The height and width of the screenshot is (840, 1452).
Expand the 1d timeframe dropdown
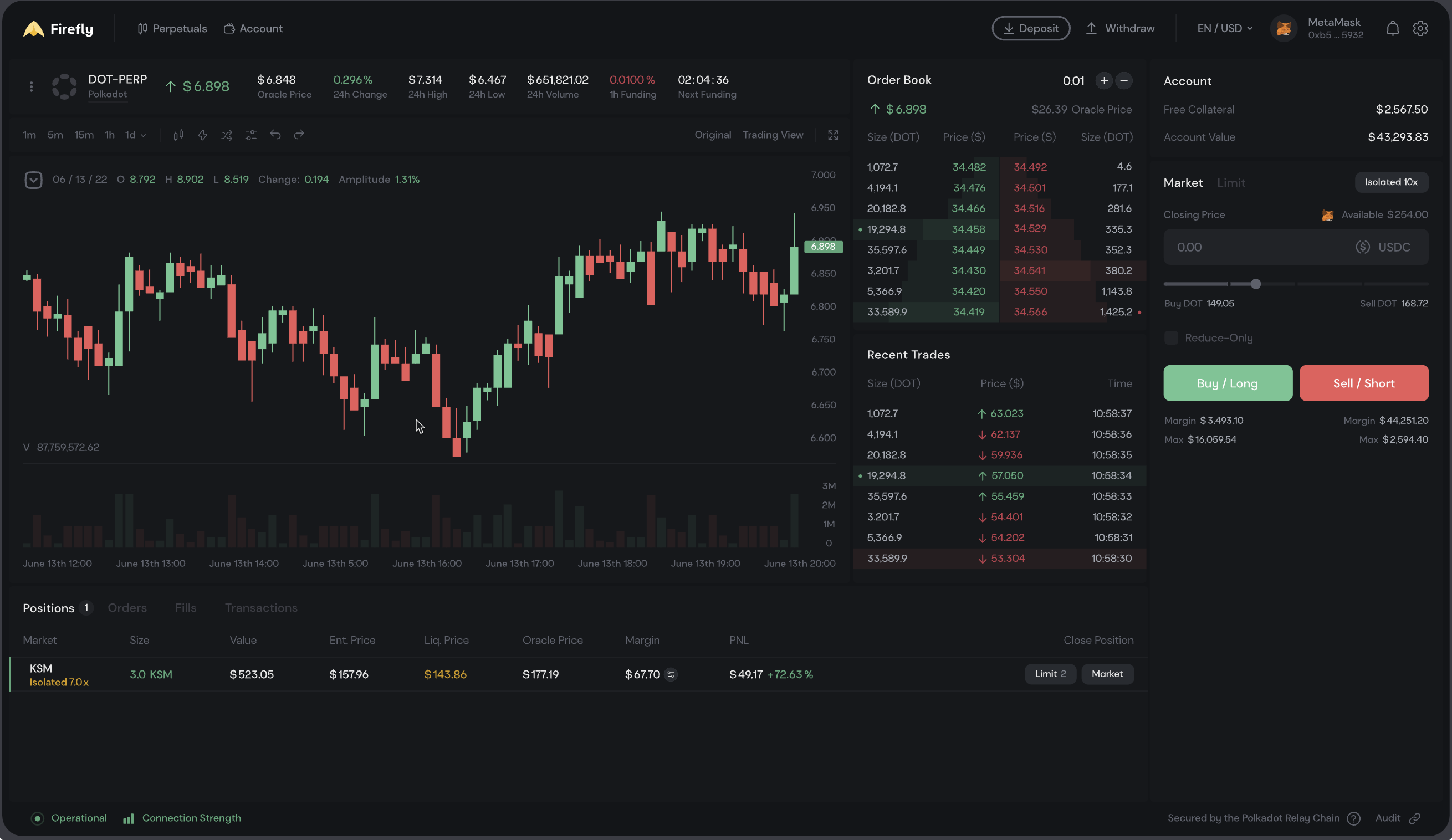point(135,135)
